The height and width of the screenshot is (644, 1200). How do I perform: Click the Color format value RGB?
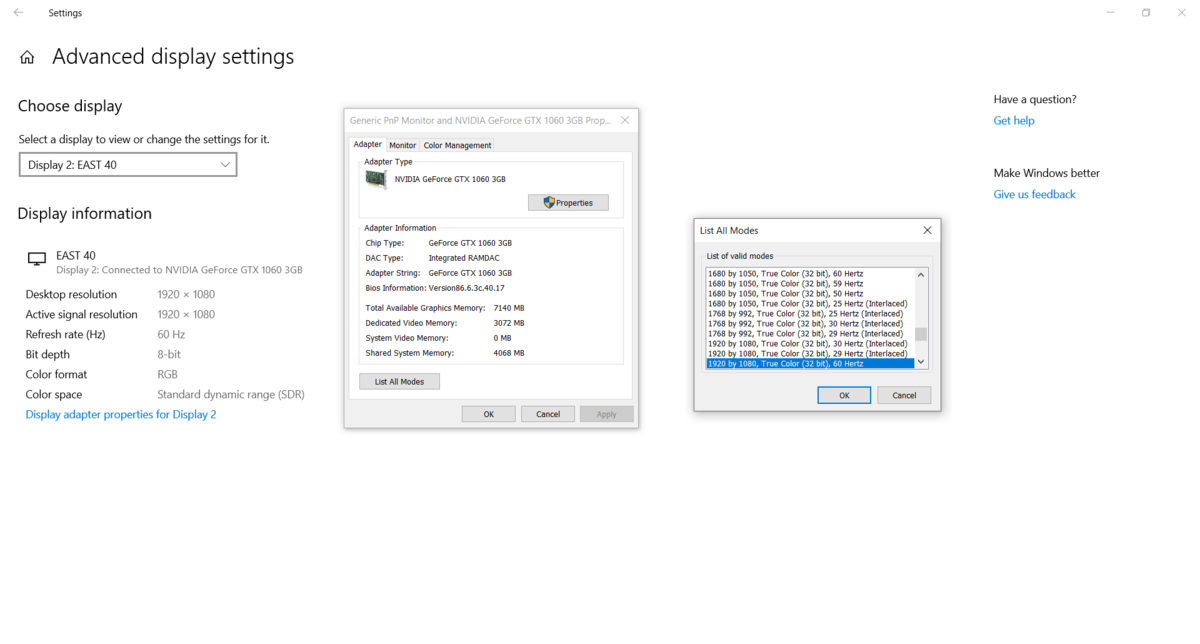[168, 374]
